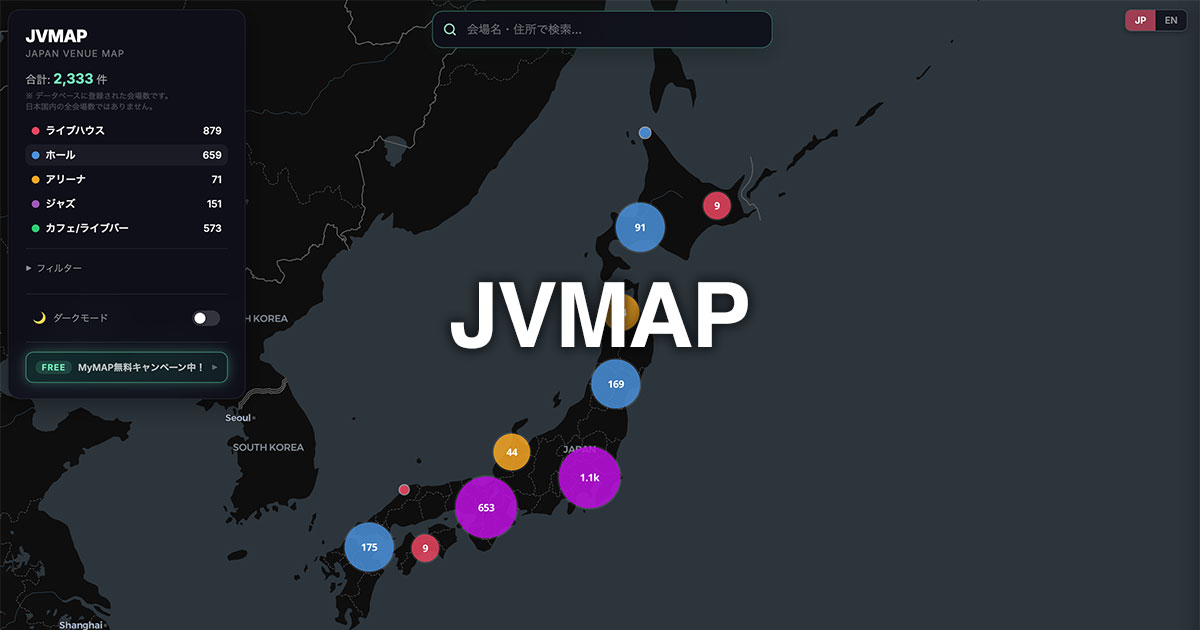The width and height of the screenshot is (1200, 630).
Task: Focus the venue name search field
Action: [612, 30]
